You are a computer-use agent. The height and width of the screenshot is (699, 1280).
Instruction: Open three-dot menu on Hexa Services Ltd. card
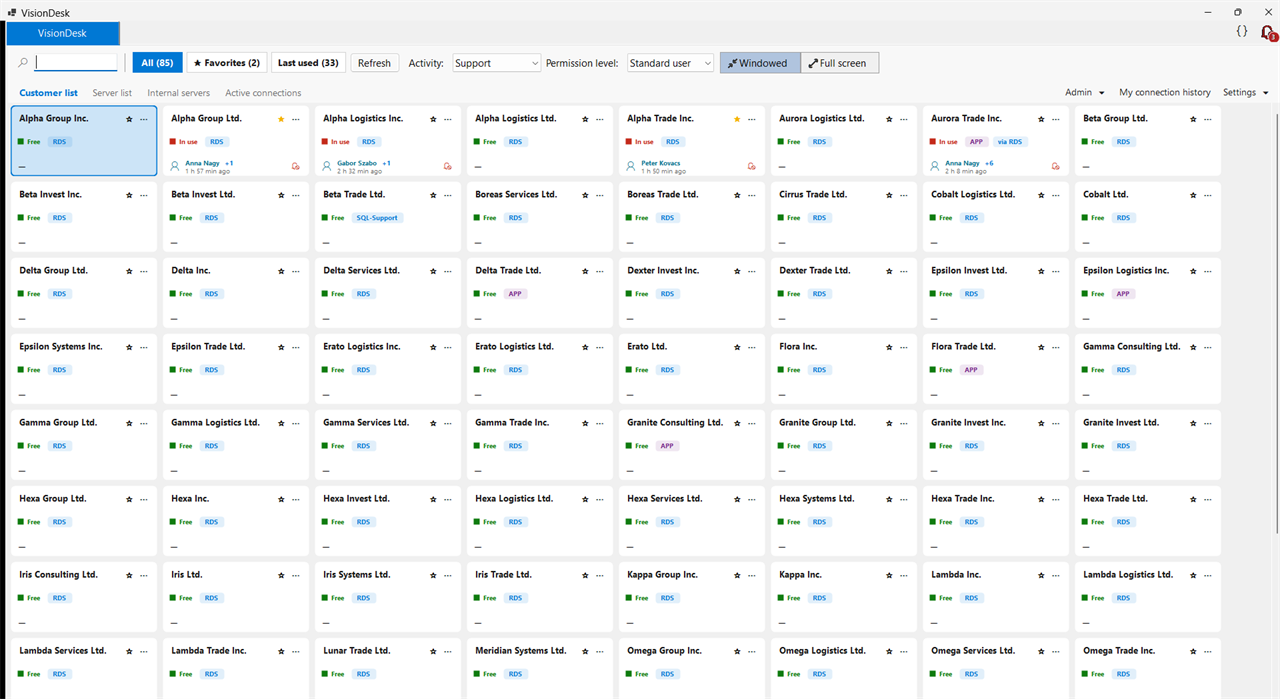[752, 499]
